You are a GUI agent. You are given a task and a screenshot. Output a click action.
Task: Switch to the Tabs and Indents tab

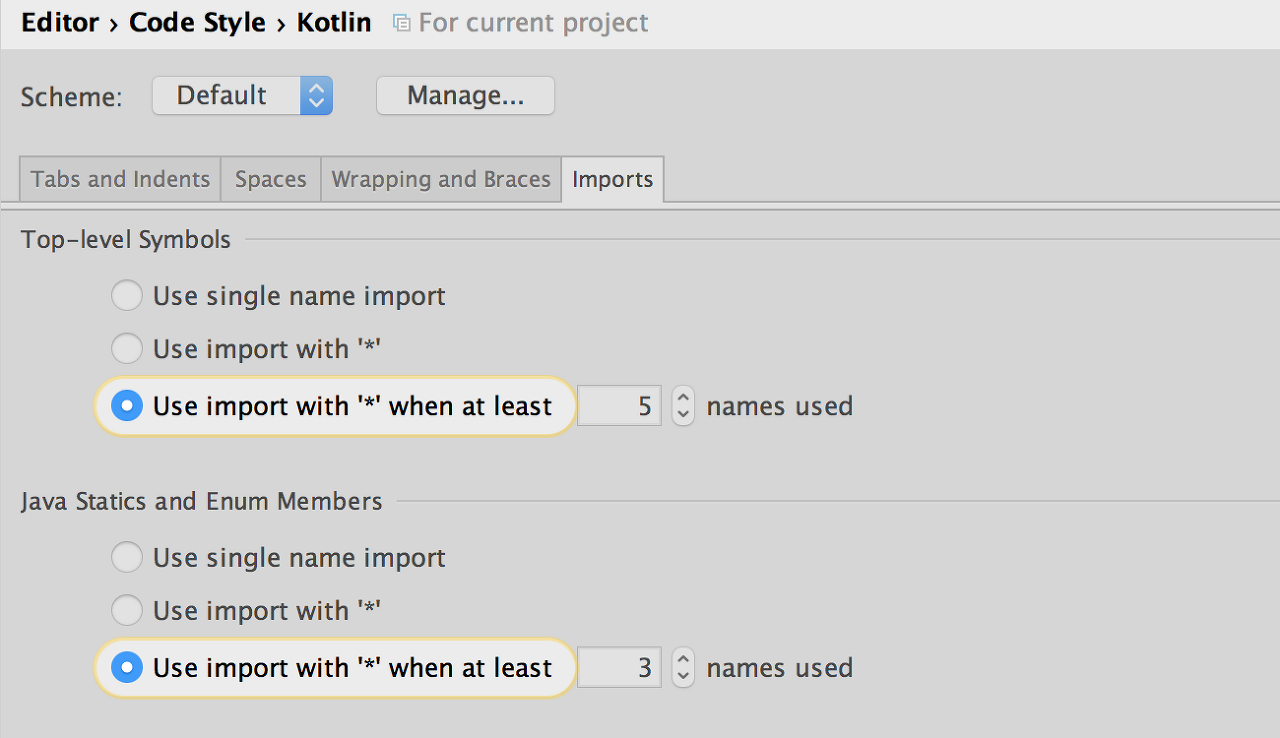120,180
